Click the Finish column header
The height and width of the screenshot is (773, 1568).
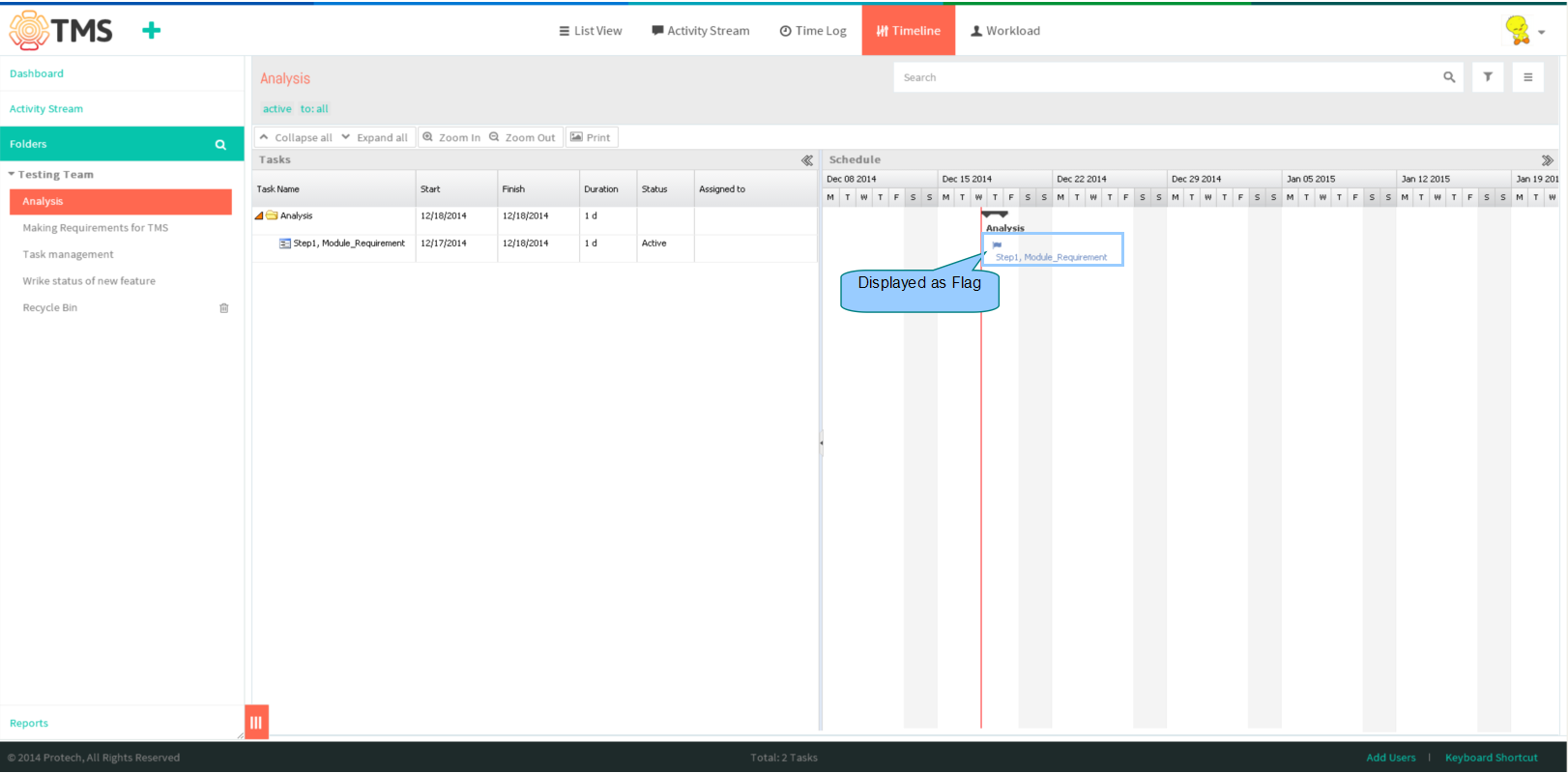coord(538,189)
